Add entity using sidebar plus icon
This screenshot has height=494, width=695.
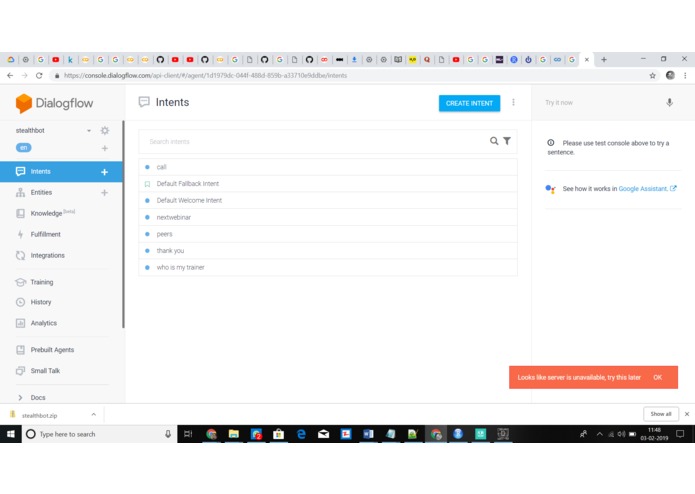coord(105,193)
